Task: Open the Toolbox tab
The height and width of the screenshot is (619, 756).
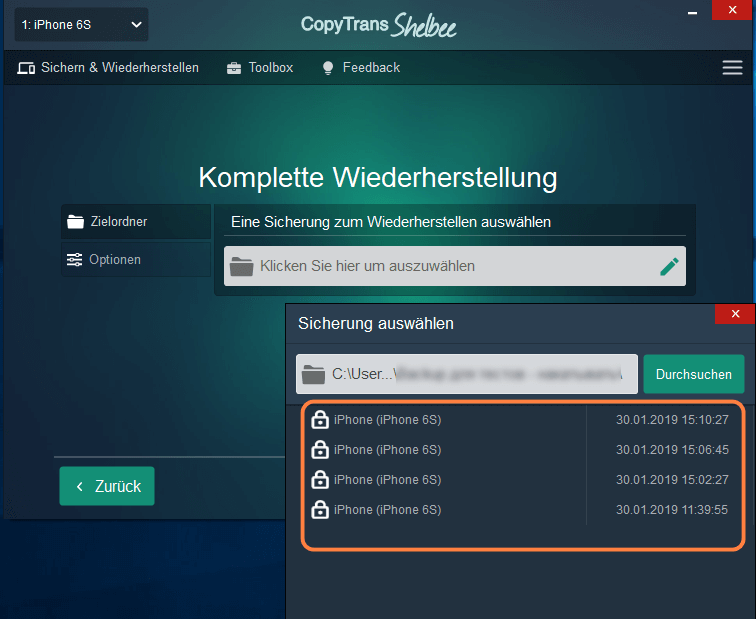Action: (260, 67)
